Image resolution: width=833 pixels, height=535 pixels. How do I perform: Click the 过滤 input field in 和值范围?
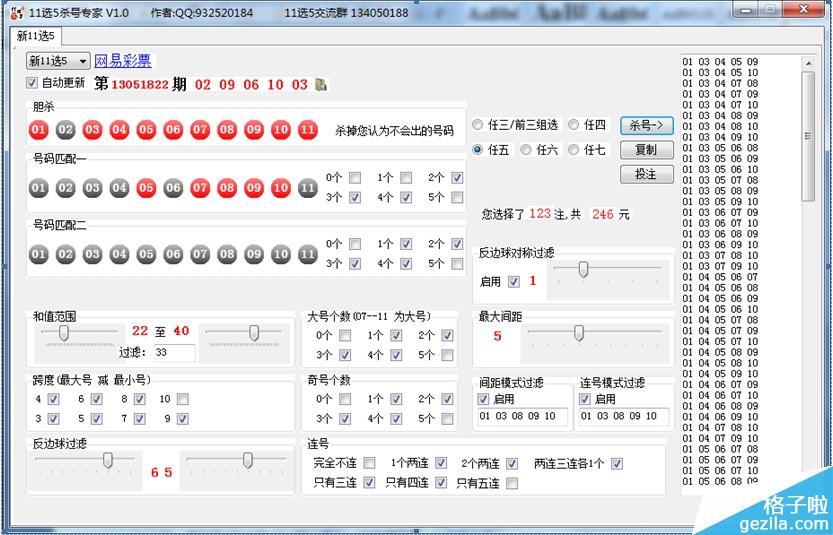click(174, 352)
